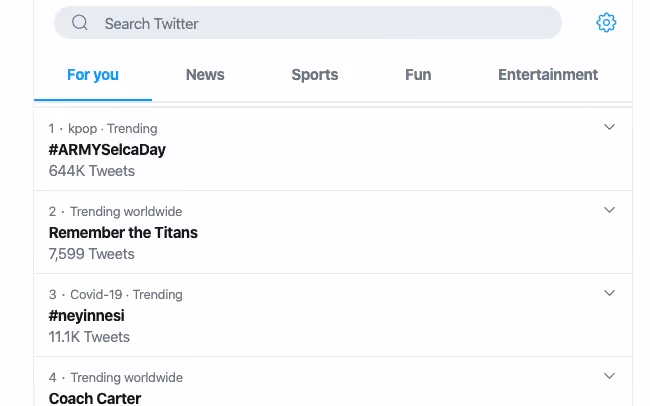The height and width of the screenshot is (406, 650).
Task: Focus the Search Twitter input field
Action: tap(308, 23)
